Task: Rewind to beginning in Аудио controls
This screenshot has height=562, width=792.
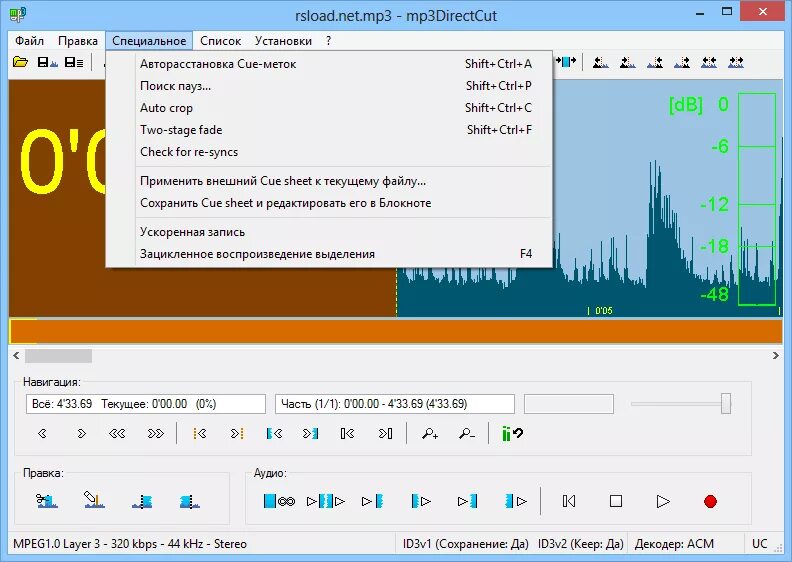Action: [x=569, y=501]
